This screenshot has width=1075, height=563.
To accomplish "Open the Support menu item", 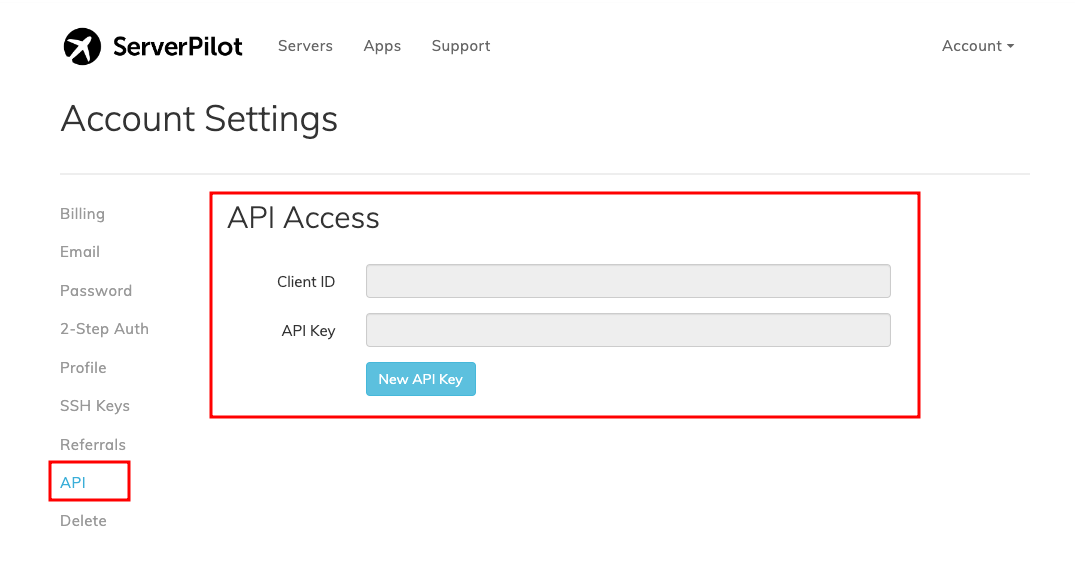I will click(x=461, y=46).
